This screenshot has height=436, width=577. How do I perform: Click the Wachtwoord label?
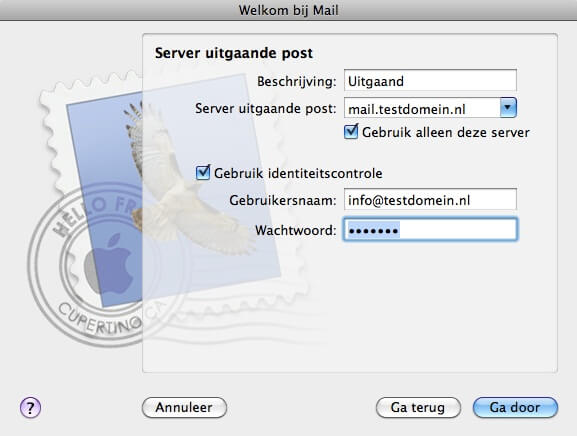295,230
